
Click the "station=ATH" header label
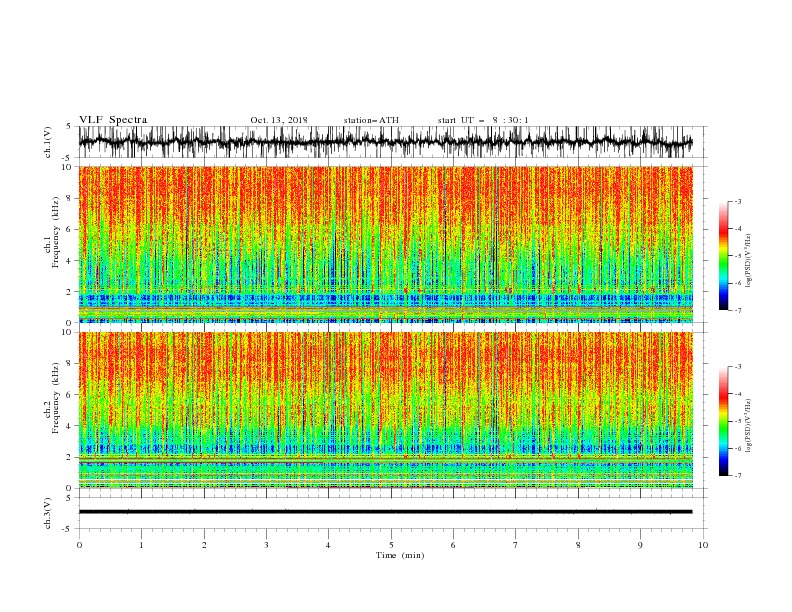pyautogui.click(x=371, y=120)
